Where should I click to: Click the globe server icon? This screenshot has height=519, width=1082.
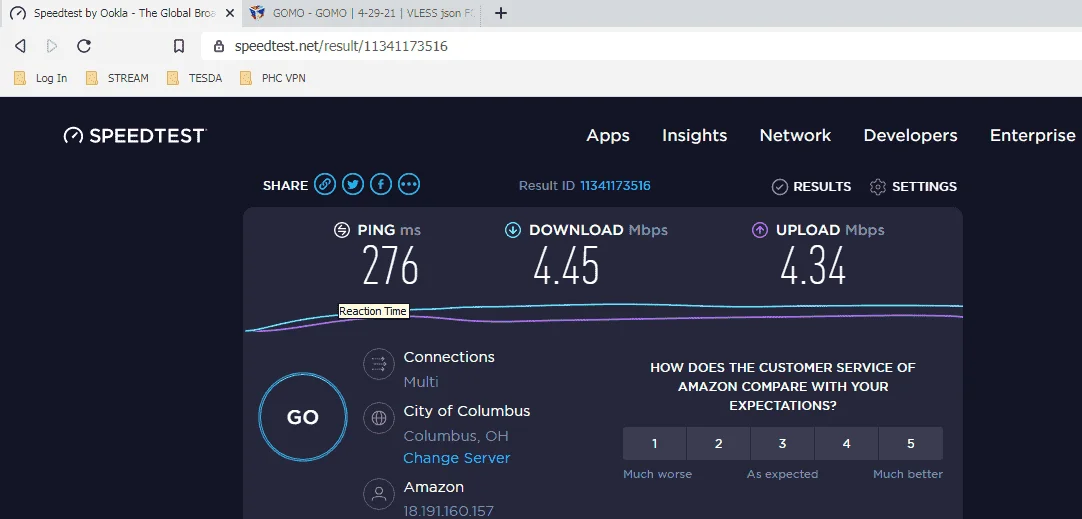(378, 418)
